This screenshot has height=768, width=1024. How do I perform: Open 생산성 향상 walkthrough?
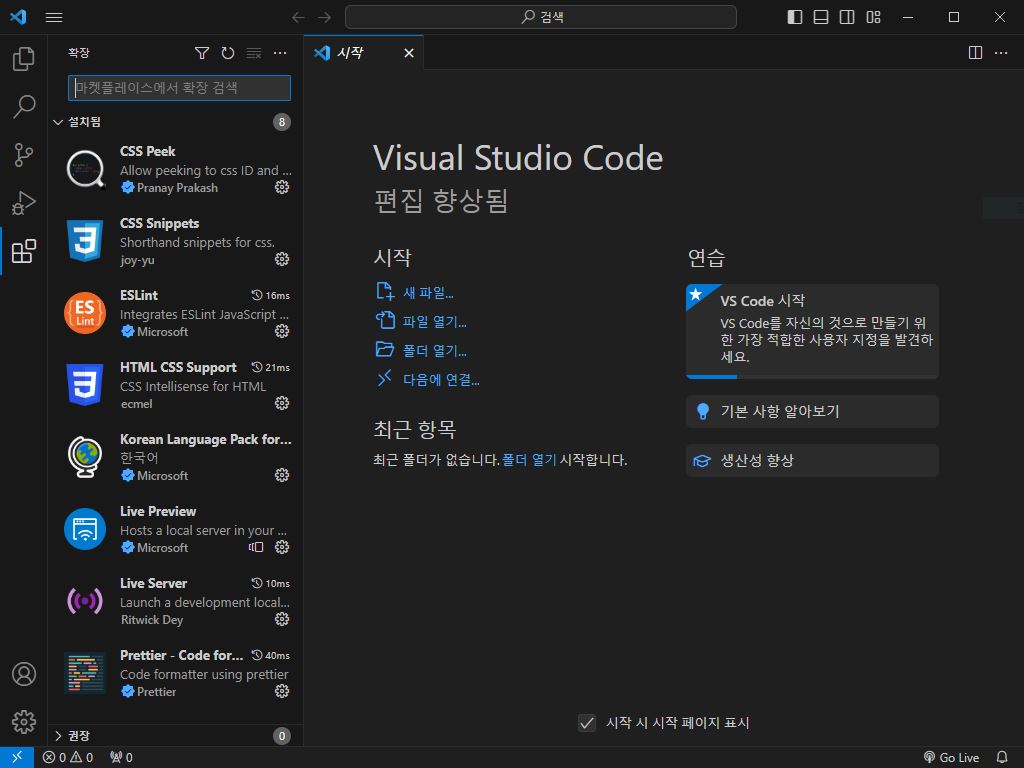point(812,460)
